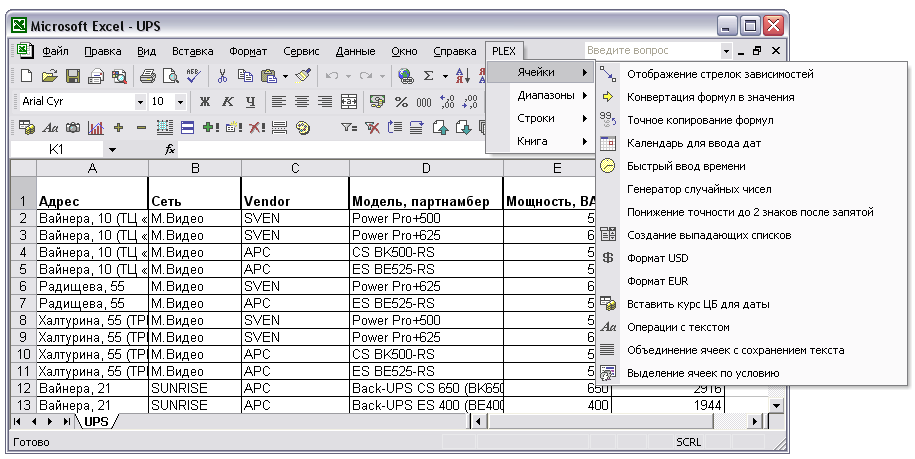Click the Введите вопрос help input box
This screenshot has width=915, height=459.
(650, 50)
